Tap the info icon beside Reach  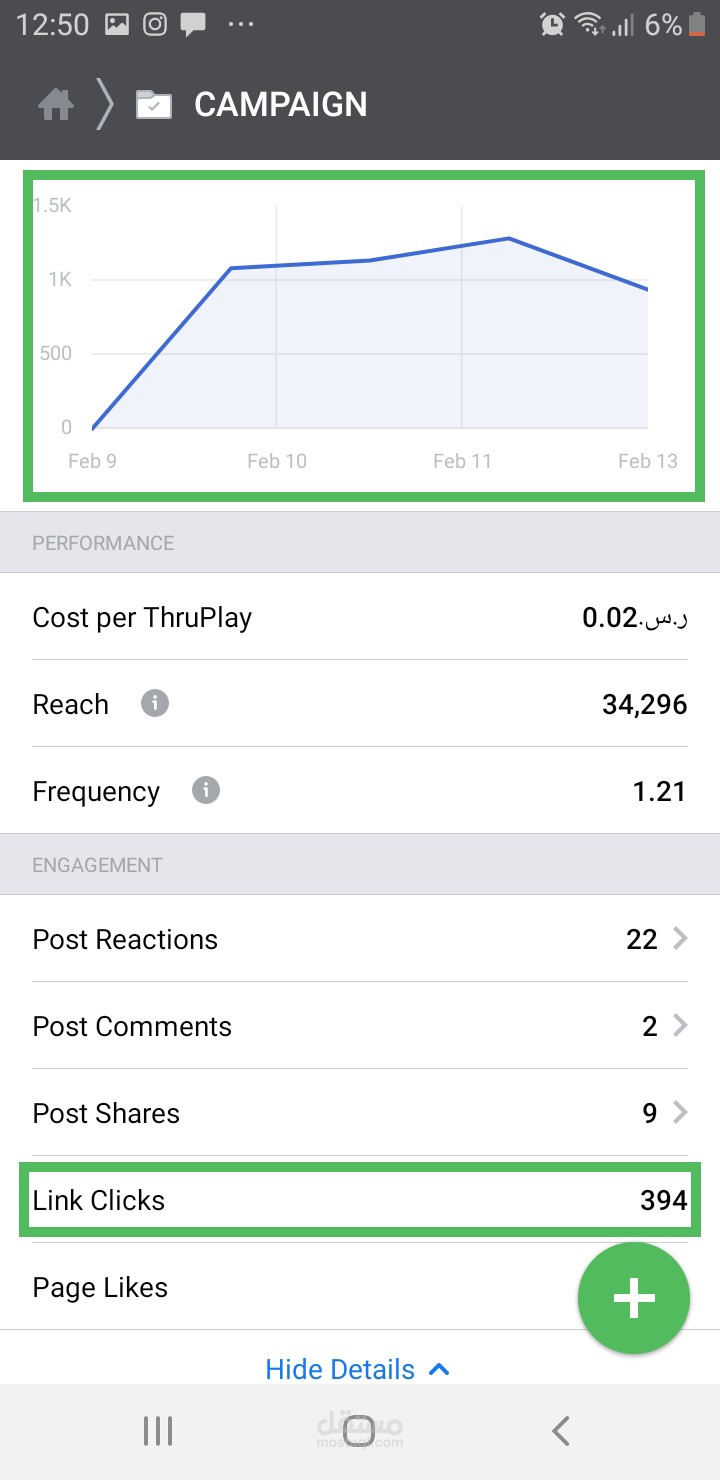pyautogui.click(x=154, y=704)
